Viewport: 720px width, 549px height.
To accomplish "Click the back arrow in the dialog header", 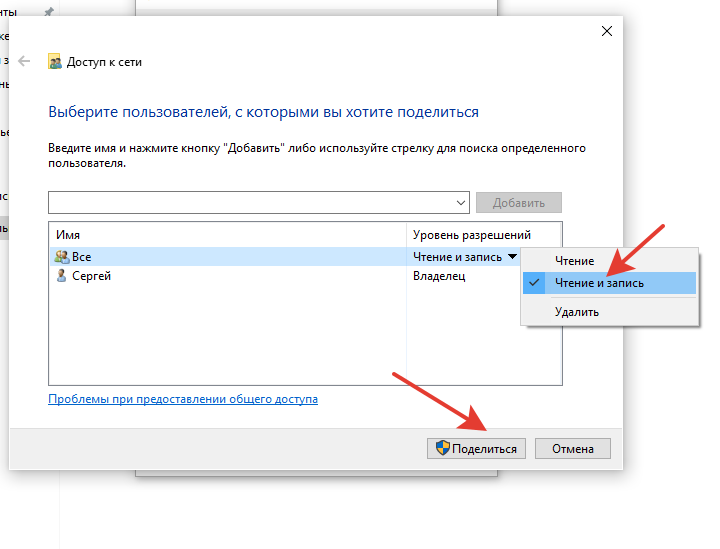I will (x=24, y=61).
